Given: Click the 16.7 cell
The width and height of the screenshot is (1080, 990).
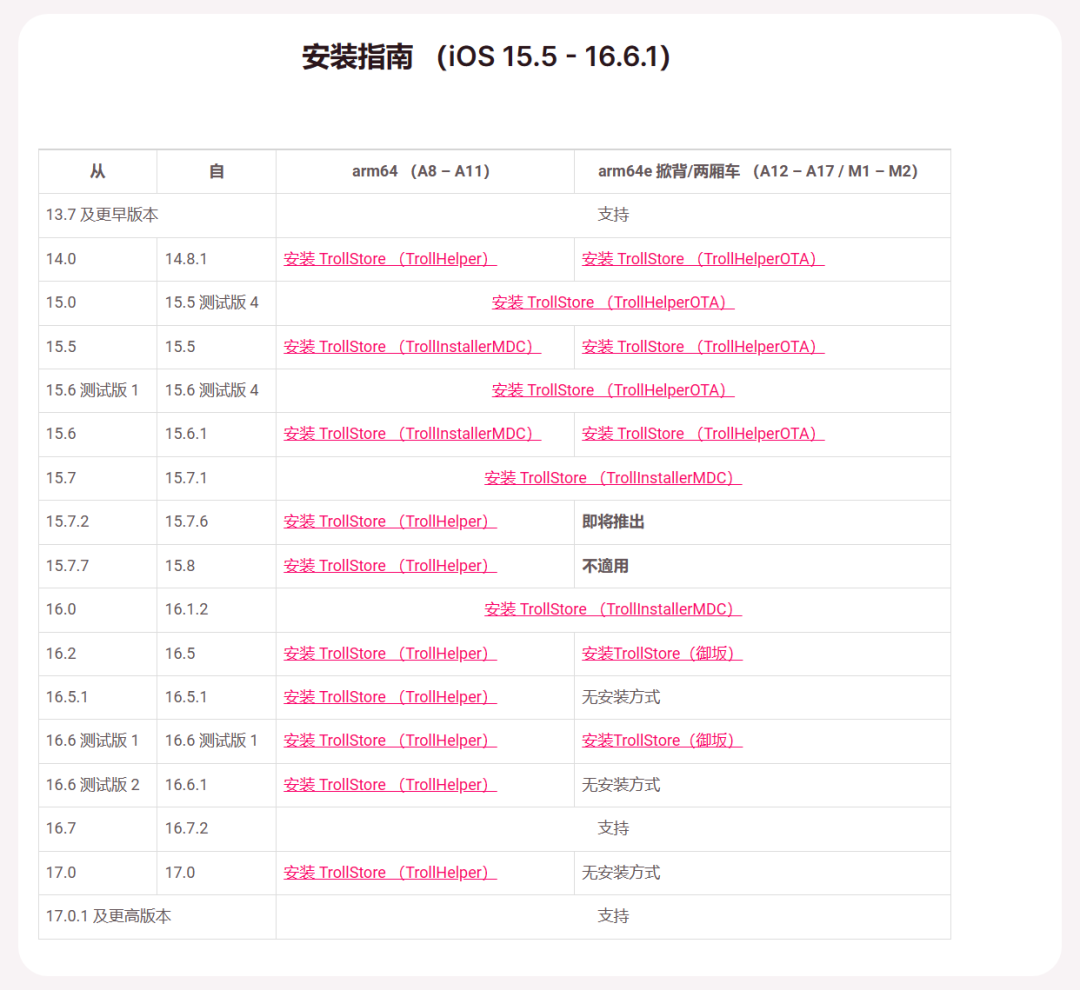Looking at the screenshot, I should click(x=98, y=828).
